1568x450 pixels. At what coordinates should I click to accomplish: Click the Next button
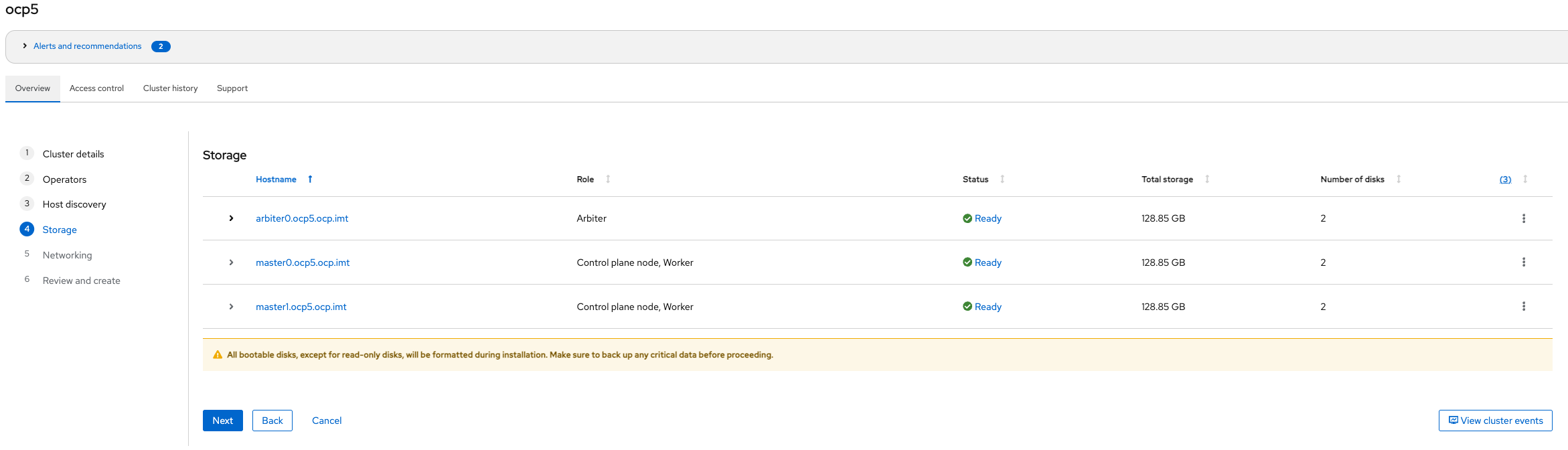click(222, 421)
